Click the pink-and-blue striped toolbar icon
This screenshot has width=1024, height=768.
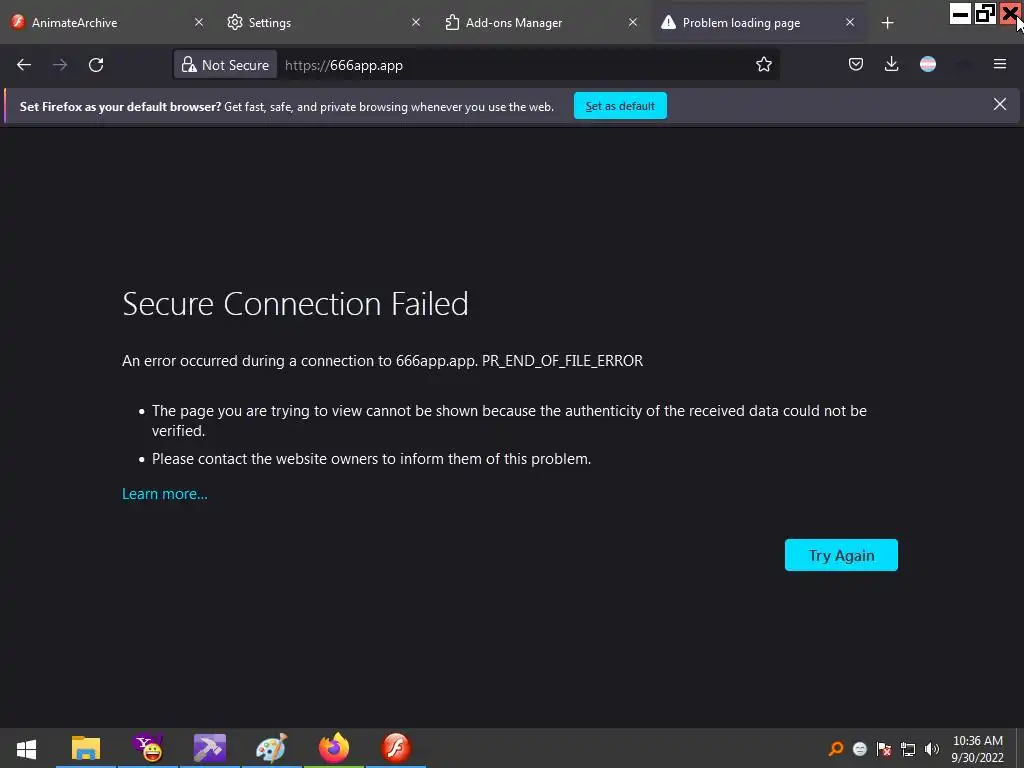(928, 65)
